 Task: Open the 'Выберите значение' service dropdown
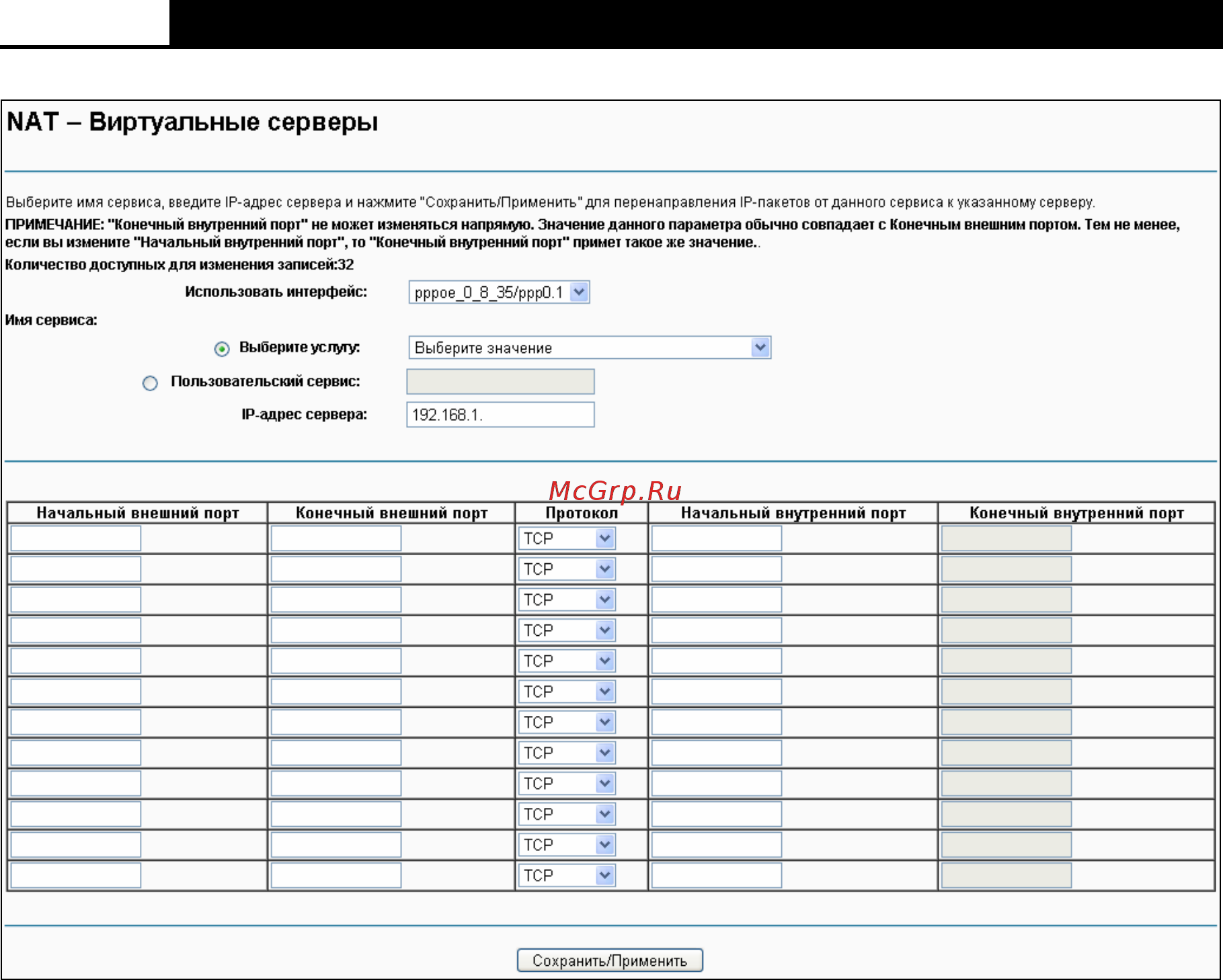point(589,348)
